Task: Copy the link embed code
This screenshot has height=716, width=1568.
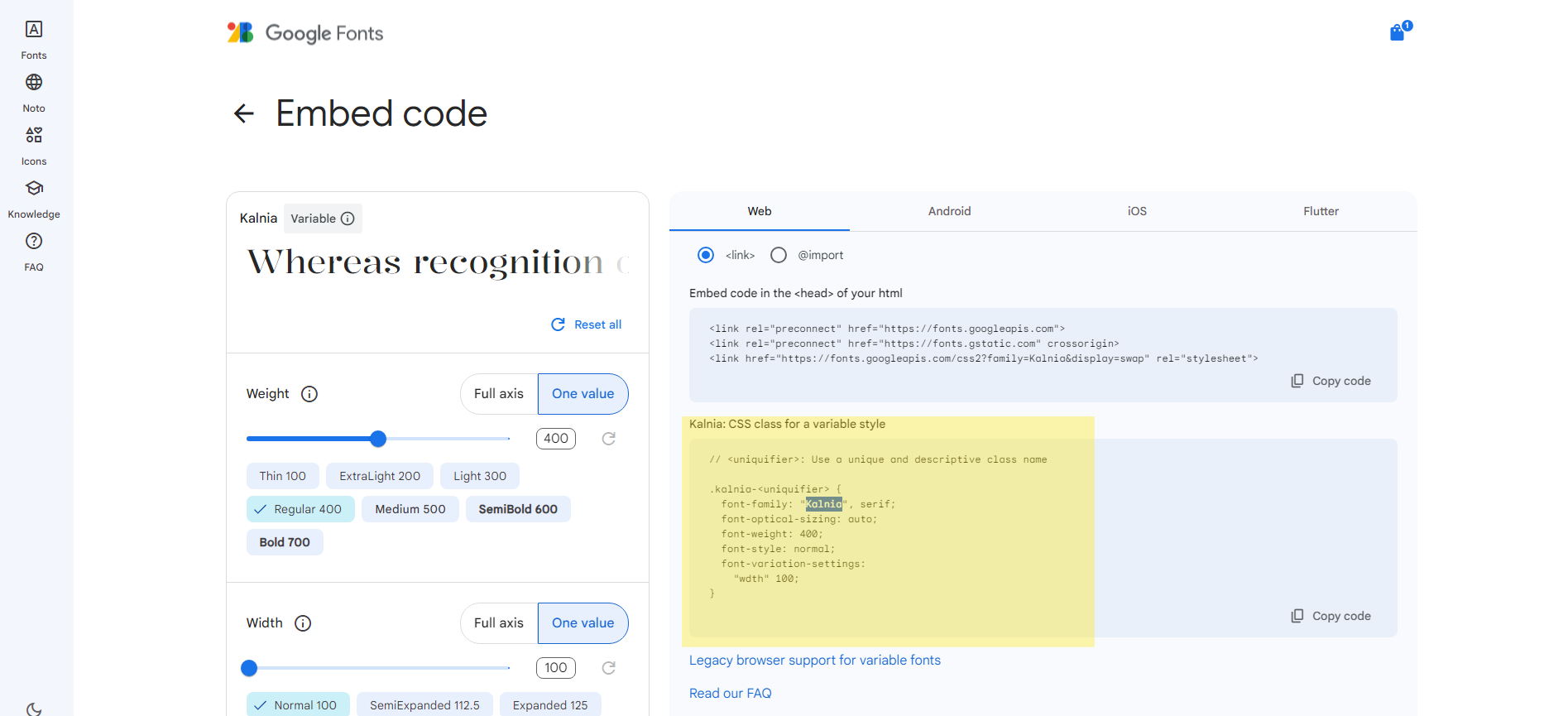Action: tap(1331, 381)
